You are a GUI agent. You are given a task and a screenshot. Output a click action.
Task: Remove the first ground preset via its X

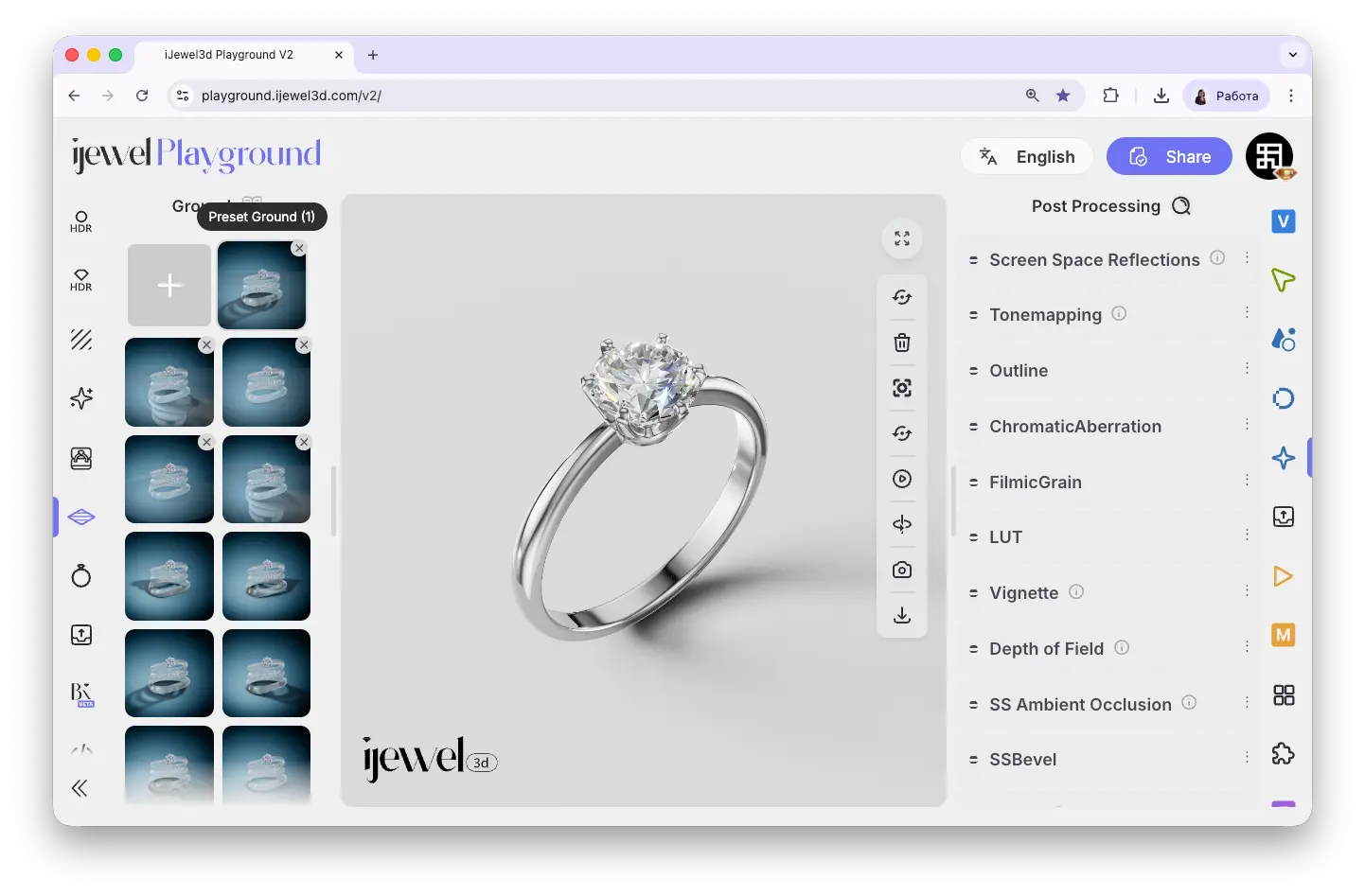(x=299, y=248)
